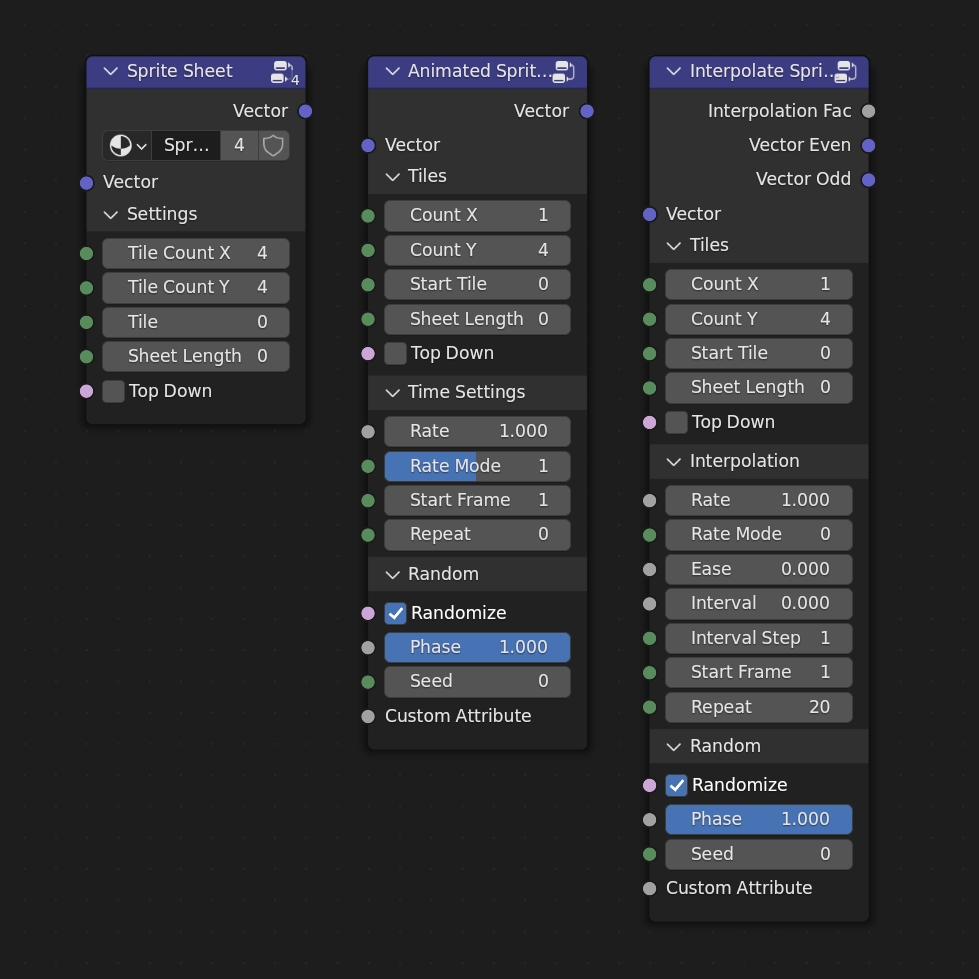Click the Spr... node group name field
The width and height of the screenshot is (979, 979).
[x=186, y=145]
